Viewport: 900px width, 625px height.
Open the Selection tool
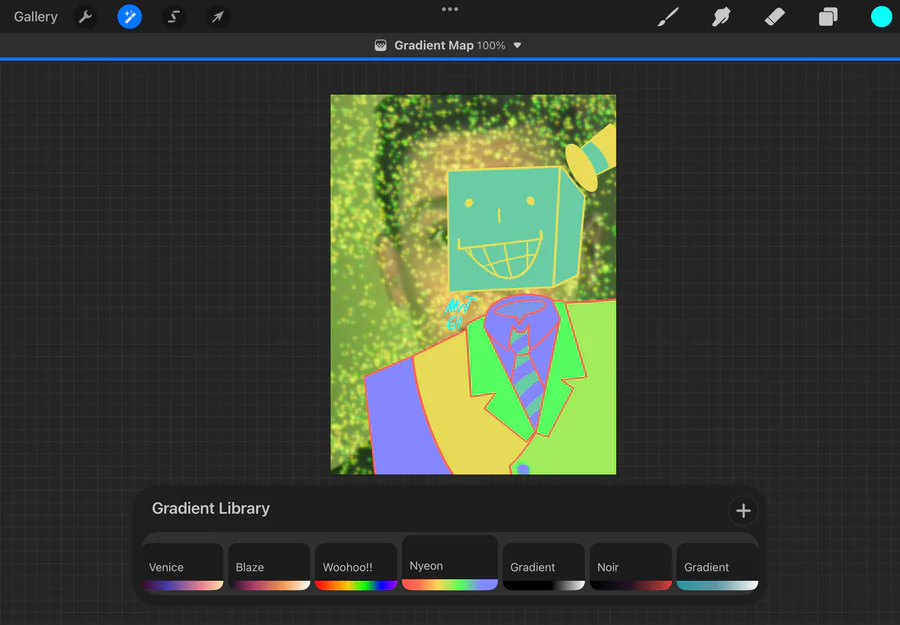(173, 17)
